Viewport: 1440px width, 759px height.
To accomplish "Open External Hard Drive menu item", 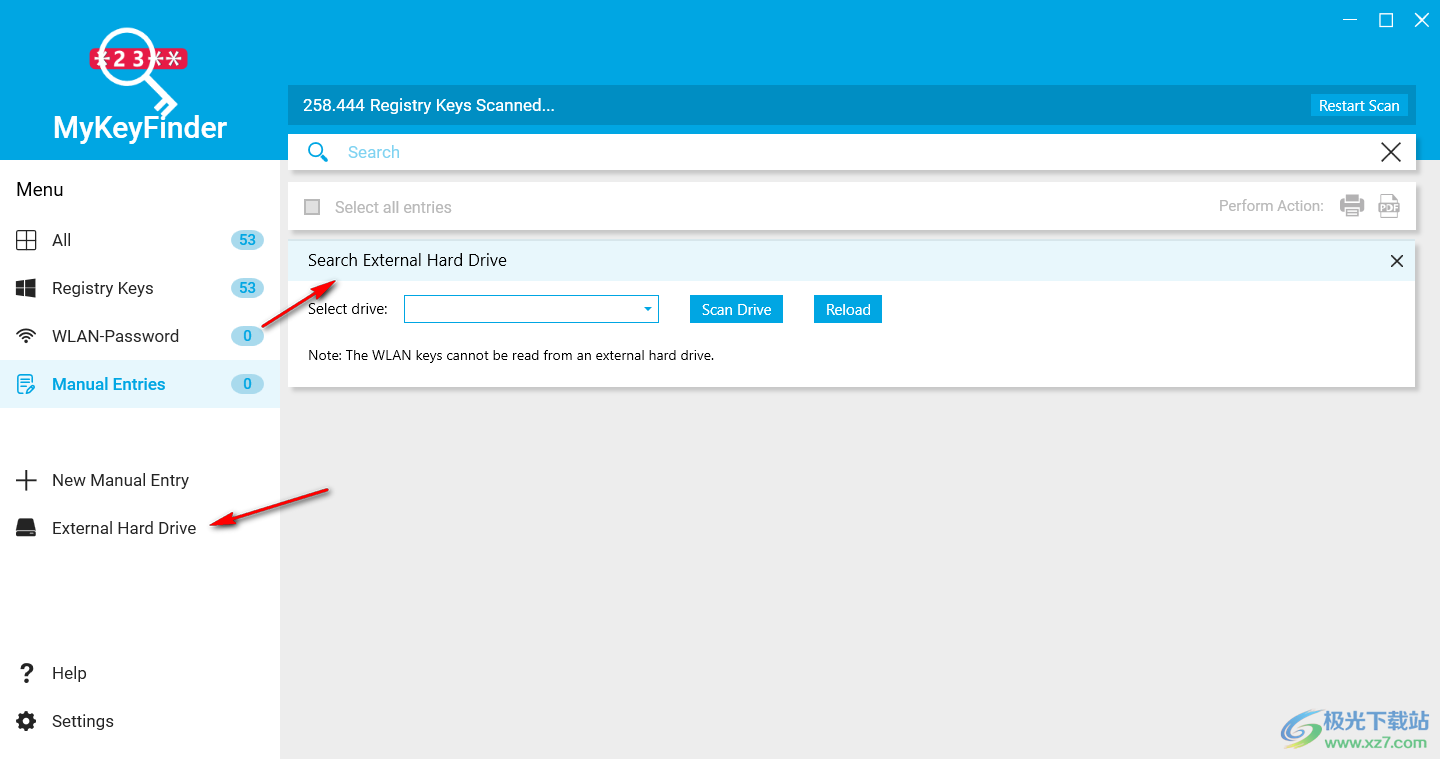I will (140, 528).
